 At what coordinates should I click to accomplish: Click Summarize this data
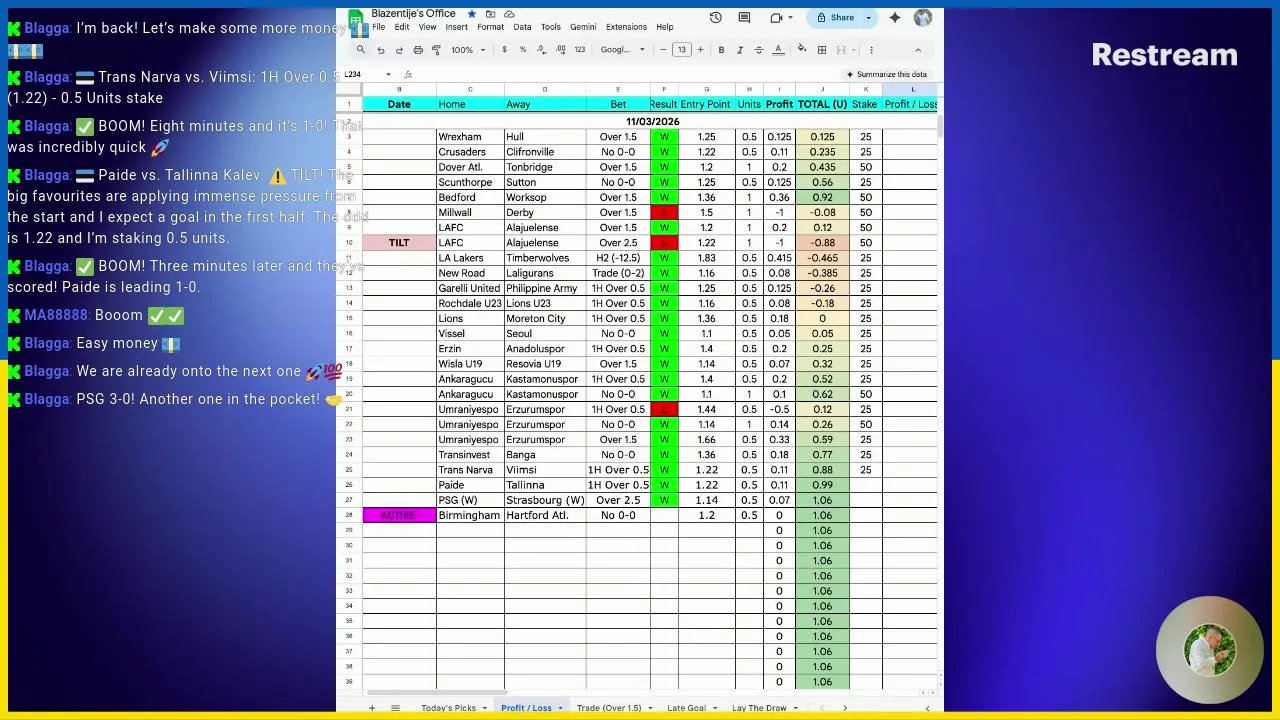[x=886, y=74]
